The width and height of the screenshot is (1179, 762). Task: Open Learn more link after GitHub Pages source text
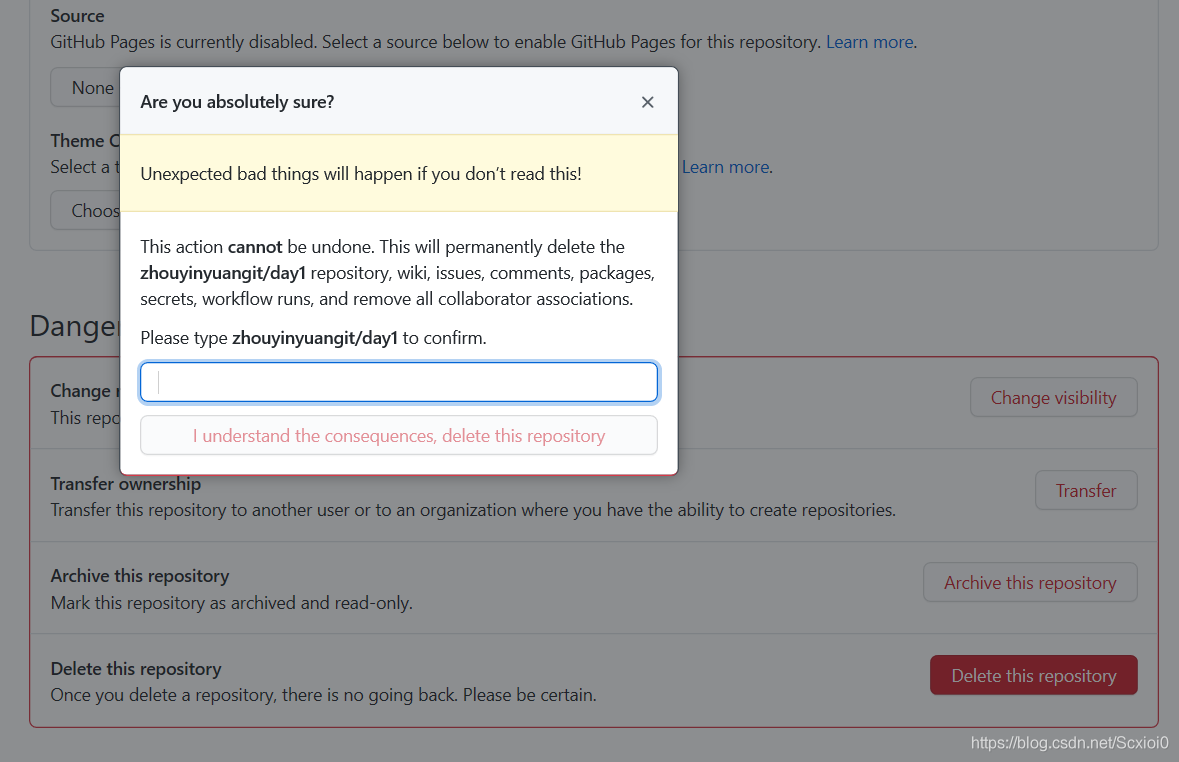pyautogui.click(x=870, y=42)
